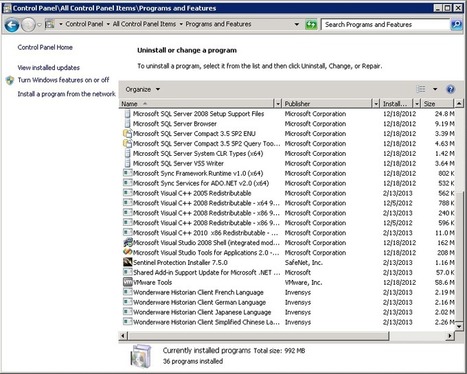This screenshot has width=467, height=374.
Task: Click the Sync Framework Runtime v1.0 icon
Action: point(128,173)
